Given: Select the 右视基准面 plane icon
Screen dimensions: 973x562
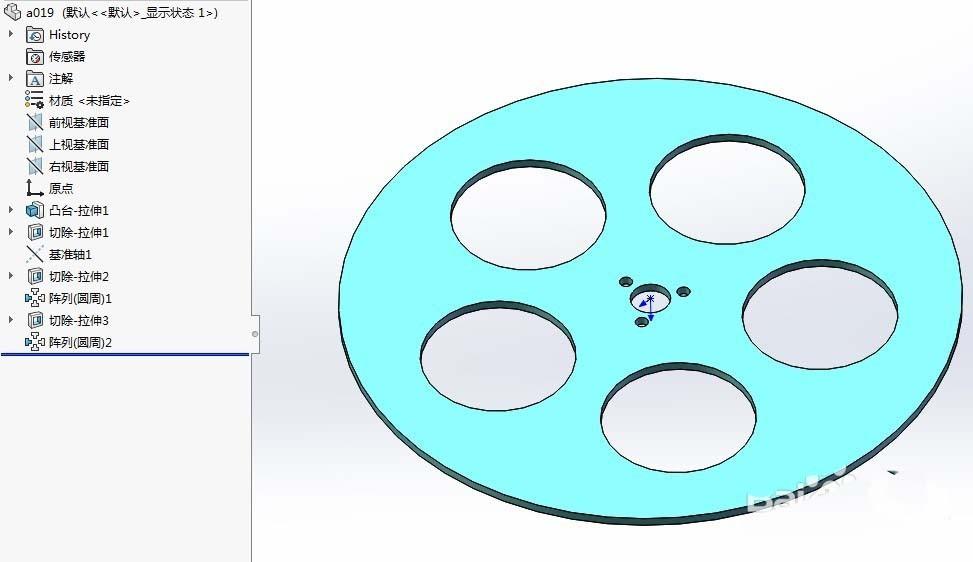Looking at the screenshot, I should [x=35, y=166].
